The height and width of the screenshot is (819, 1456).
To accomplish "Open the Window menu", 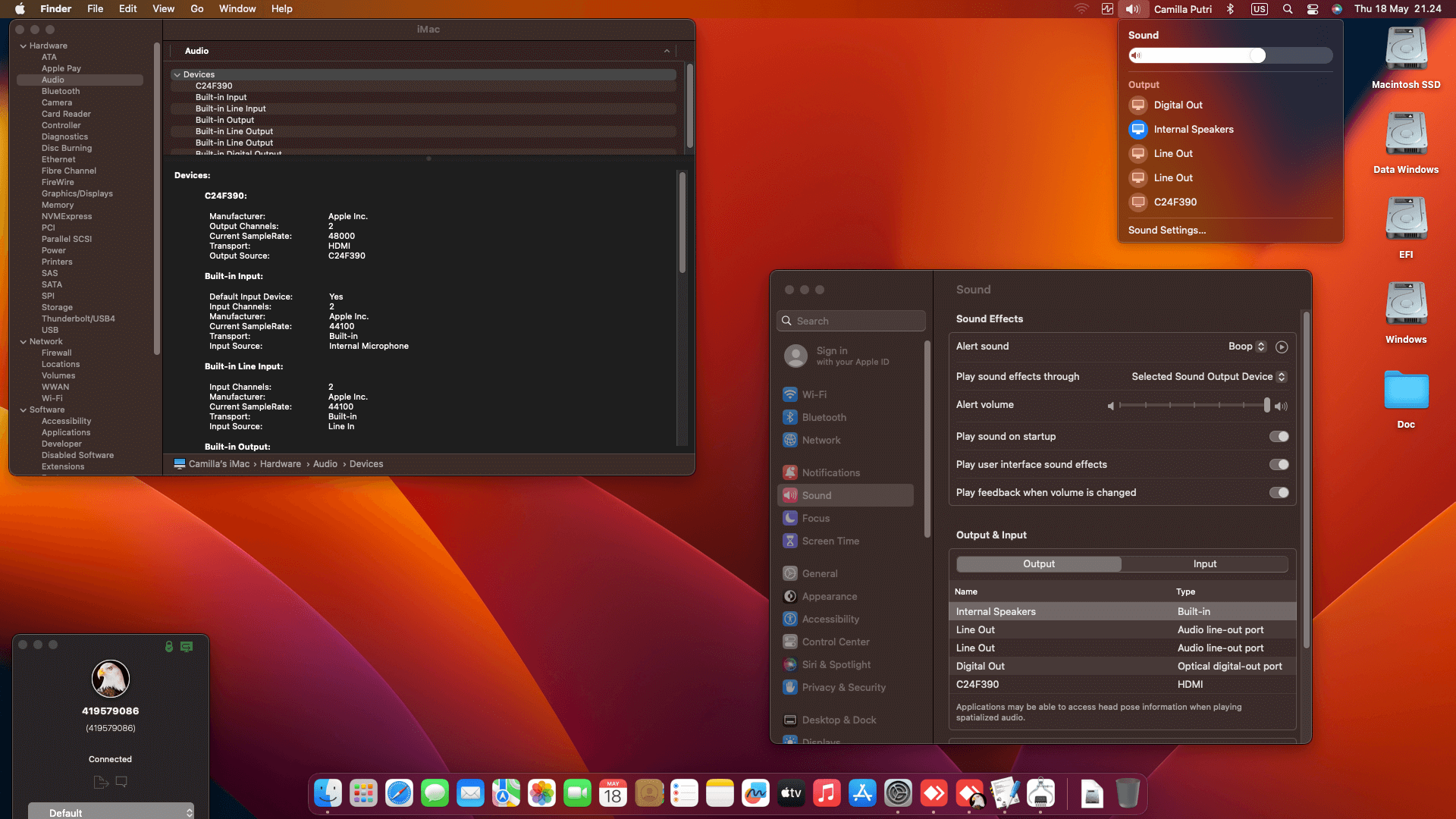I will [x=237, y=9].
